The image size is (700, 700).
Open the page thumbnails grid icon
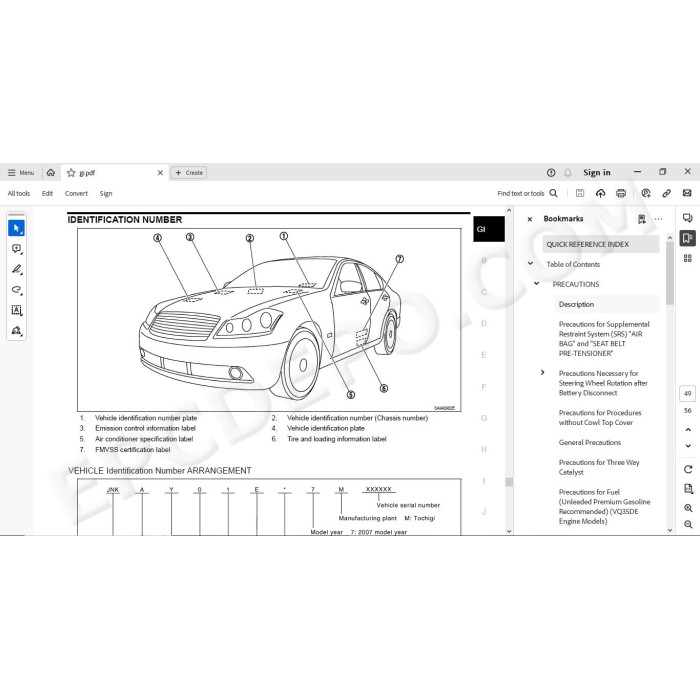pos(688,258)
